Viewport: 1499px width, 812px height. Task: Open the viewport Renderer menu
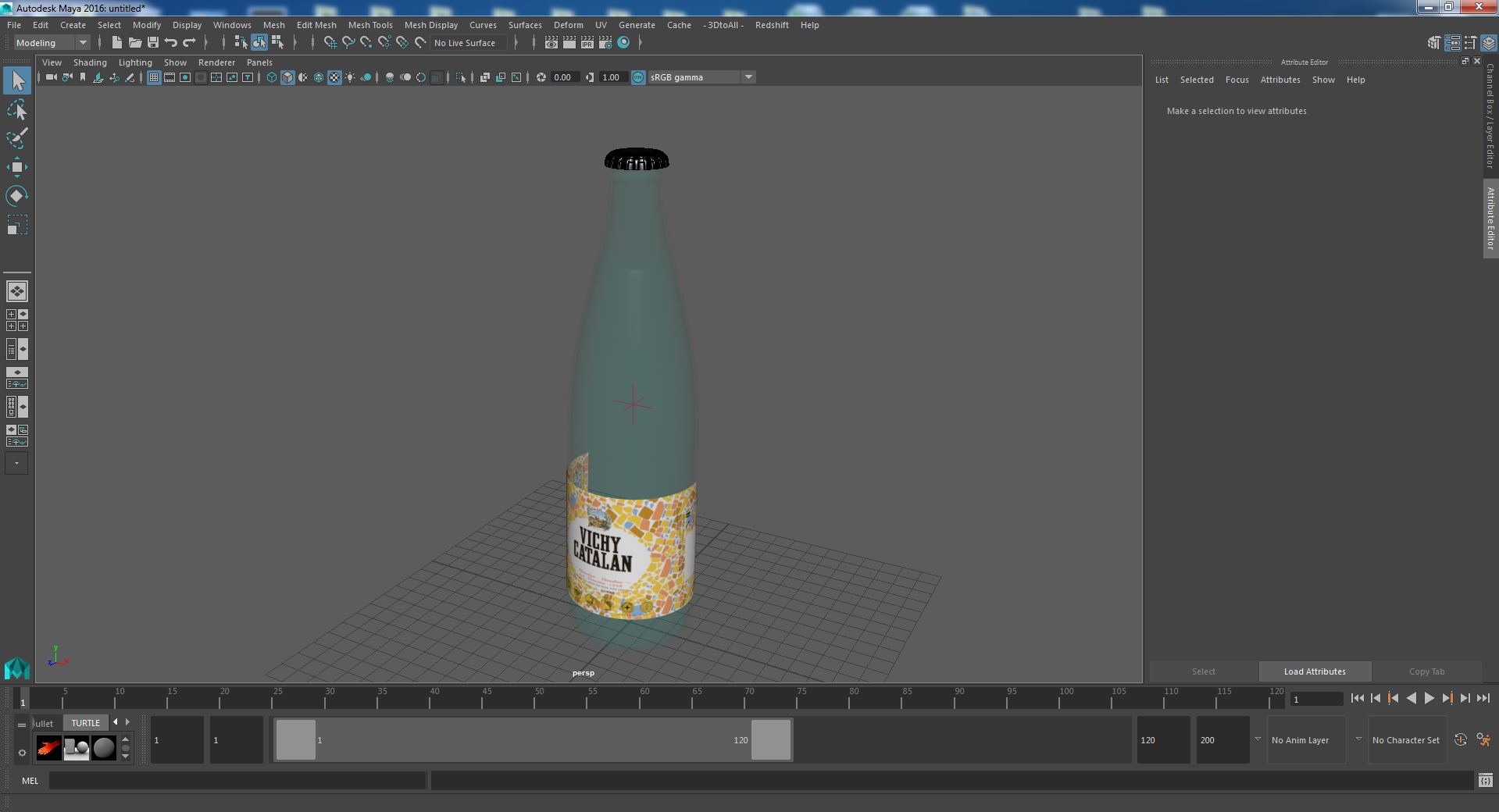tap(216, 62)
